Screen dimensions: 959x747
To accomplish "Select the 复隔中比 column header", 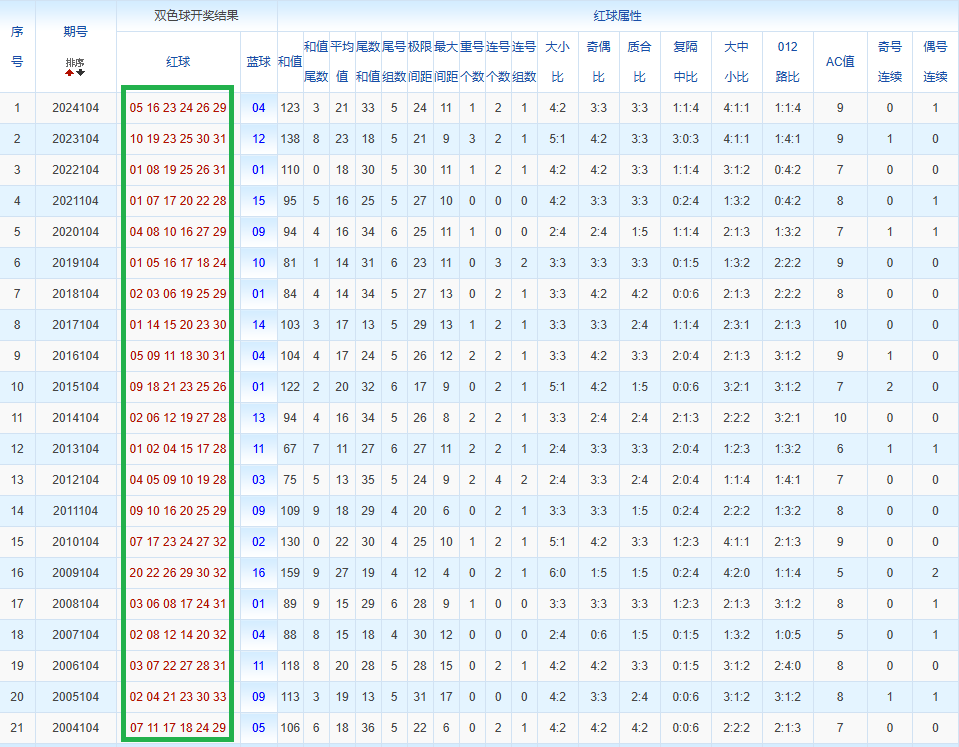I will click(686, 62).
